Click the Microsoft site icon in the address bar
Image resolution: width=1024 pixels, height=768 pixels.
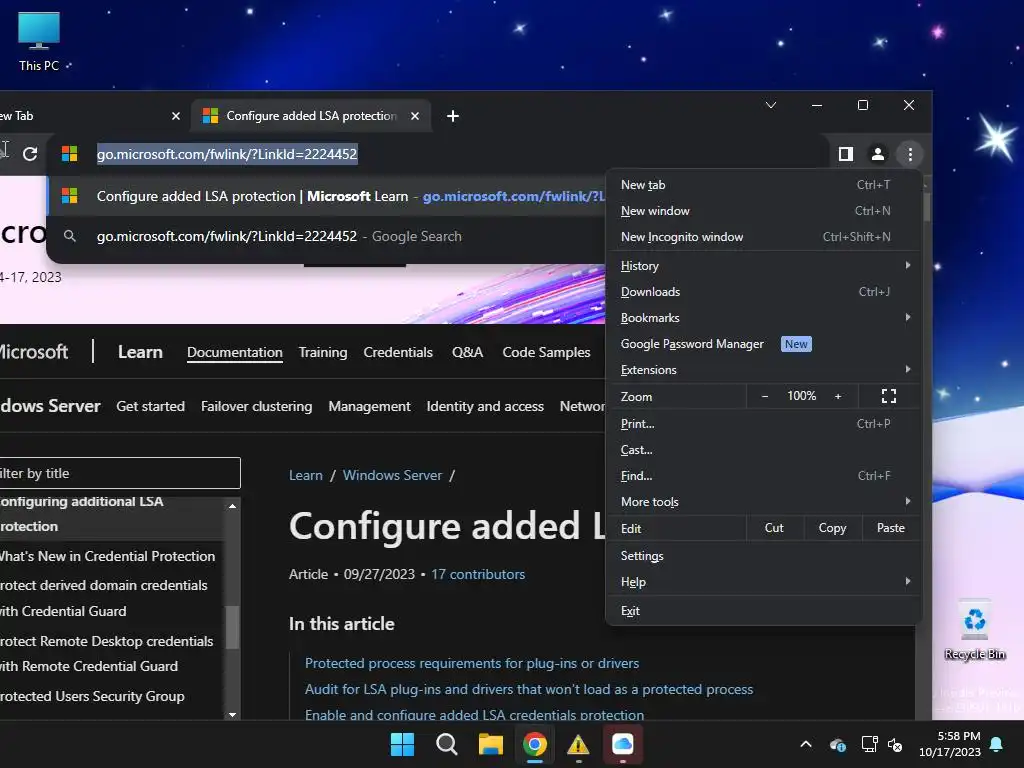(x=69, y=154)
